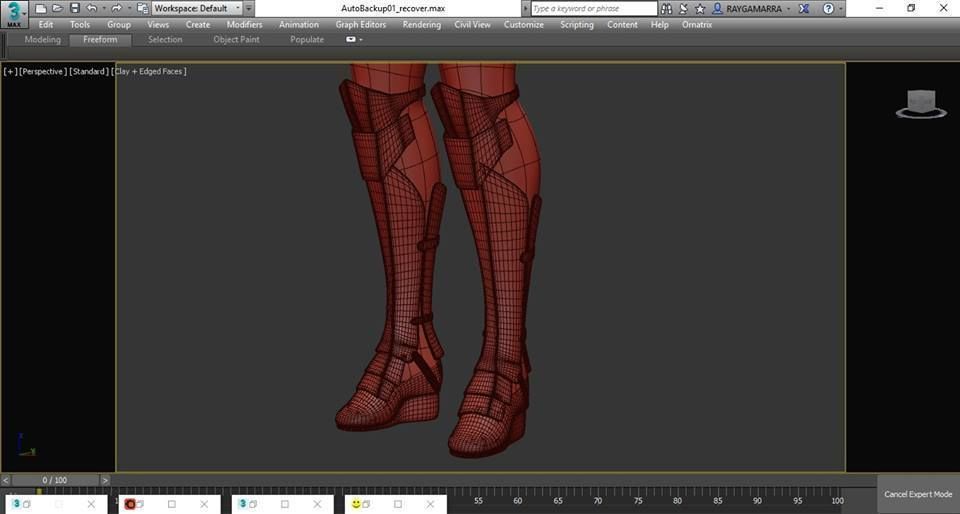Switch to the Populate ribbon tab

click(307, 40)
